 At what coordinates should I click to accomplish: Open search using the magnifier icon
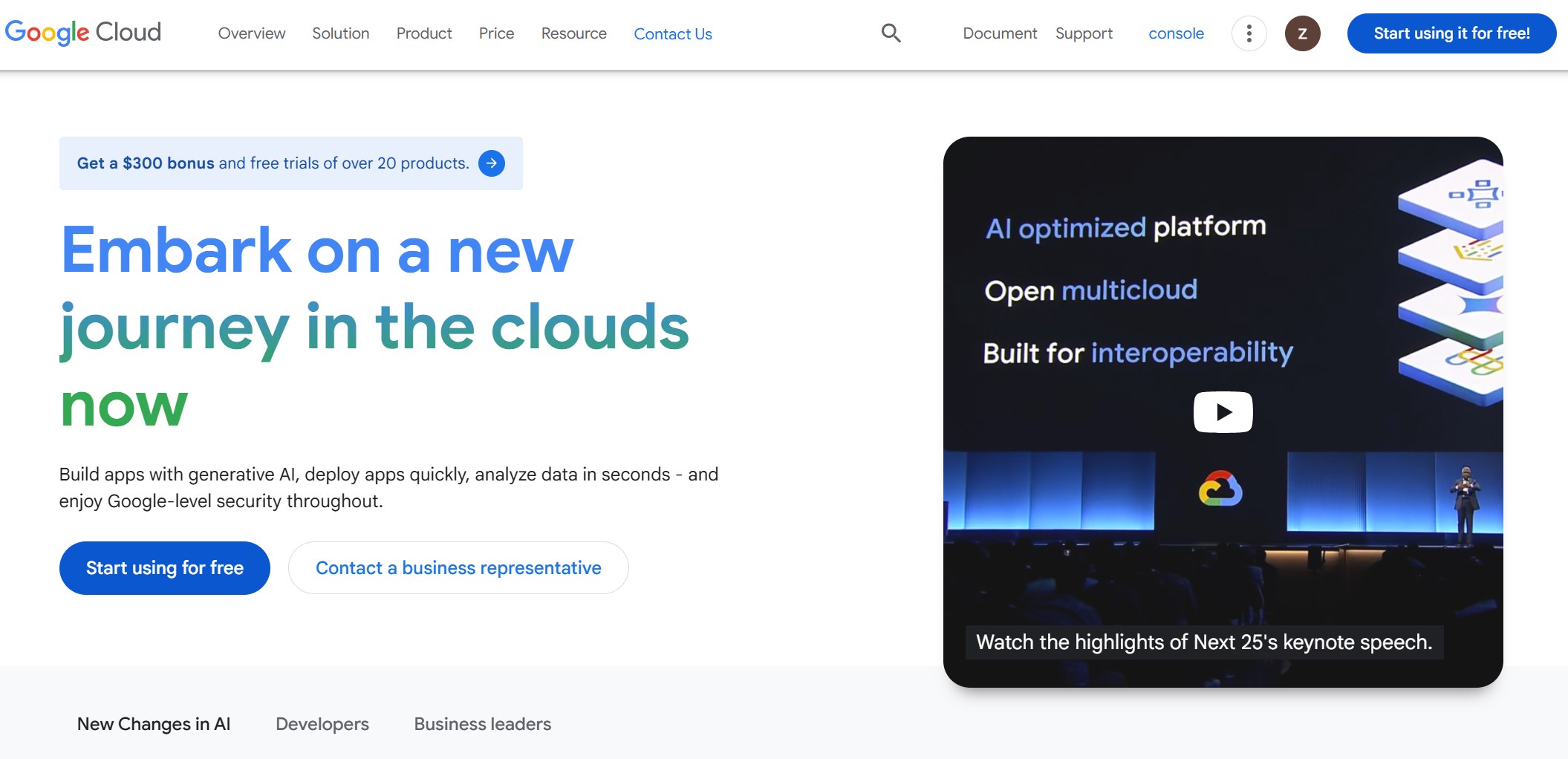tap(891, 33)
